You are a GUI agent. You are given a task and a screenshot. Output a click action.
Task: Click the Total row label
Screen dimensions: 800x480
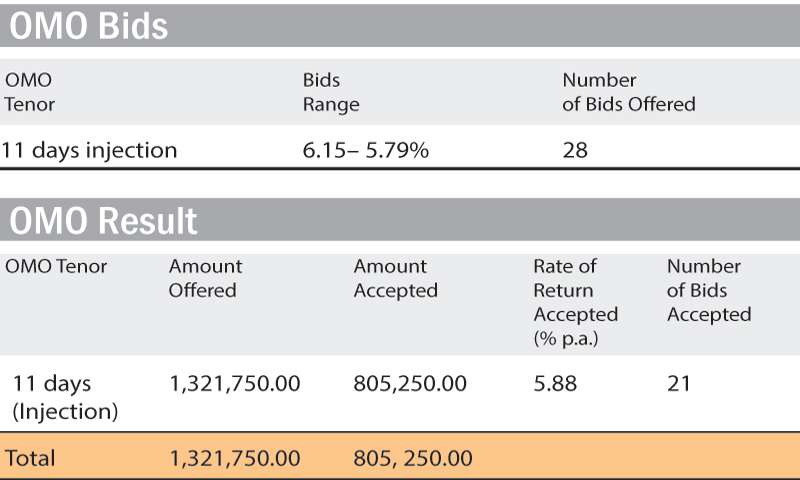click(x=30, y=458)
